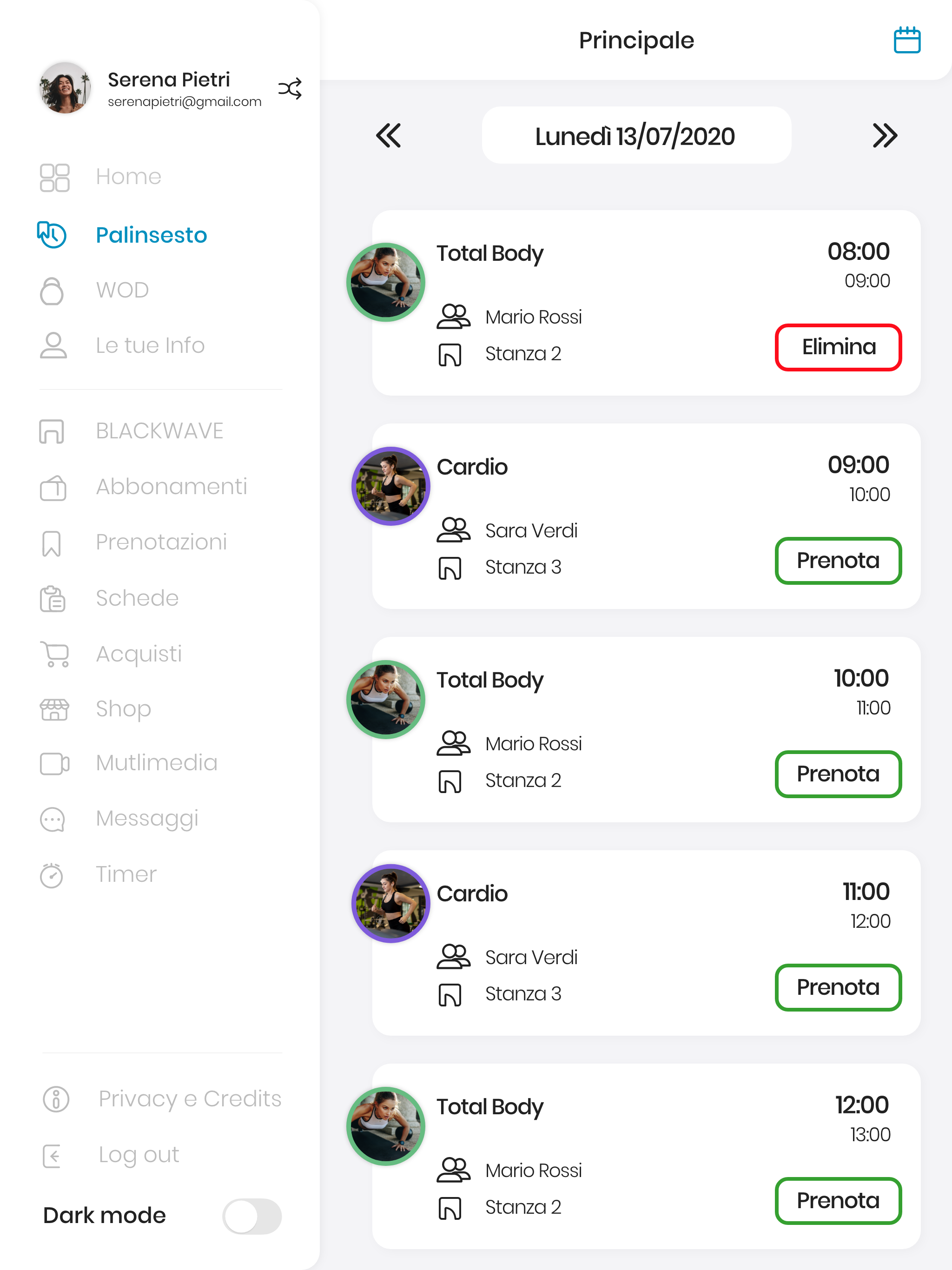Open the calendar icon in the header
952x1270 pixels.
(906, 40)
